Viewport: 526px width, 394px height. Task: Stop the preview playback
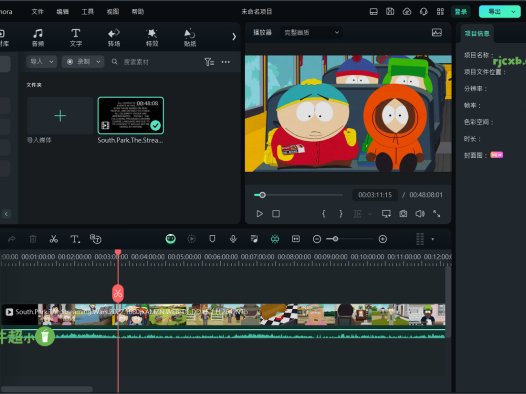pos(276,214)
